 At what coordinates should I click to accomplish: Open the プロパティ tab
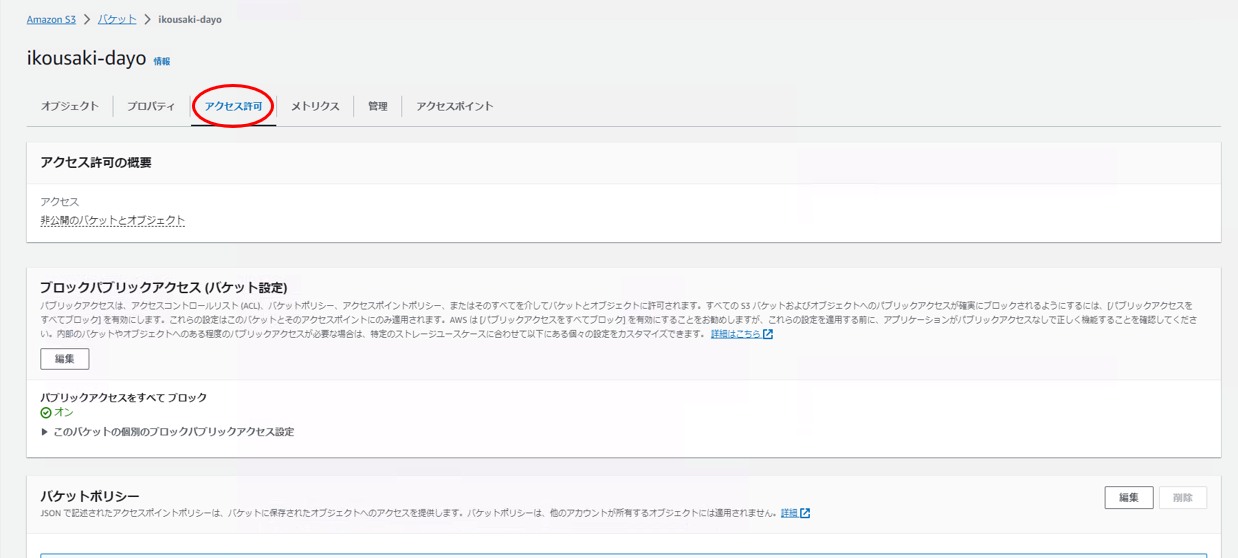(151, 106)
